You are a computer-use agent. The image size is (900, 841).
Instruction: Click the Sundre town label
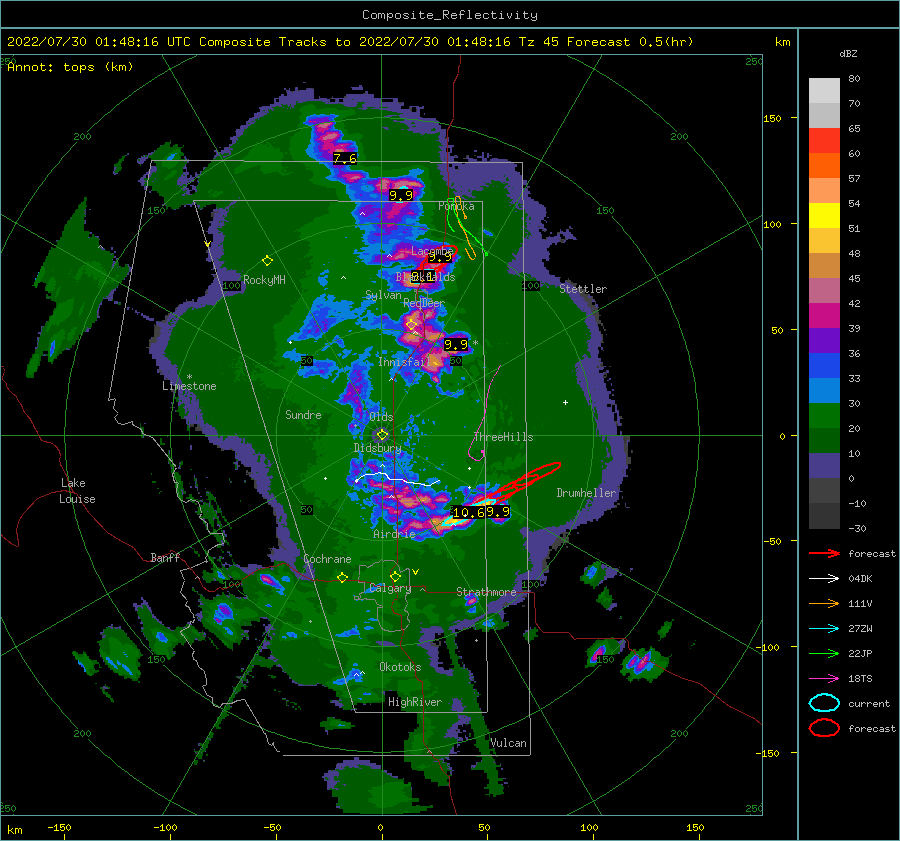coord(303,415)
